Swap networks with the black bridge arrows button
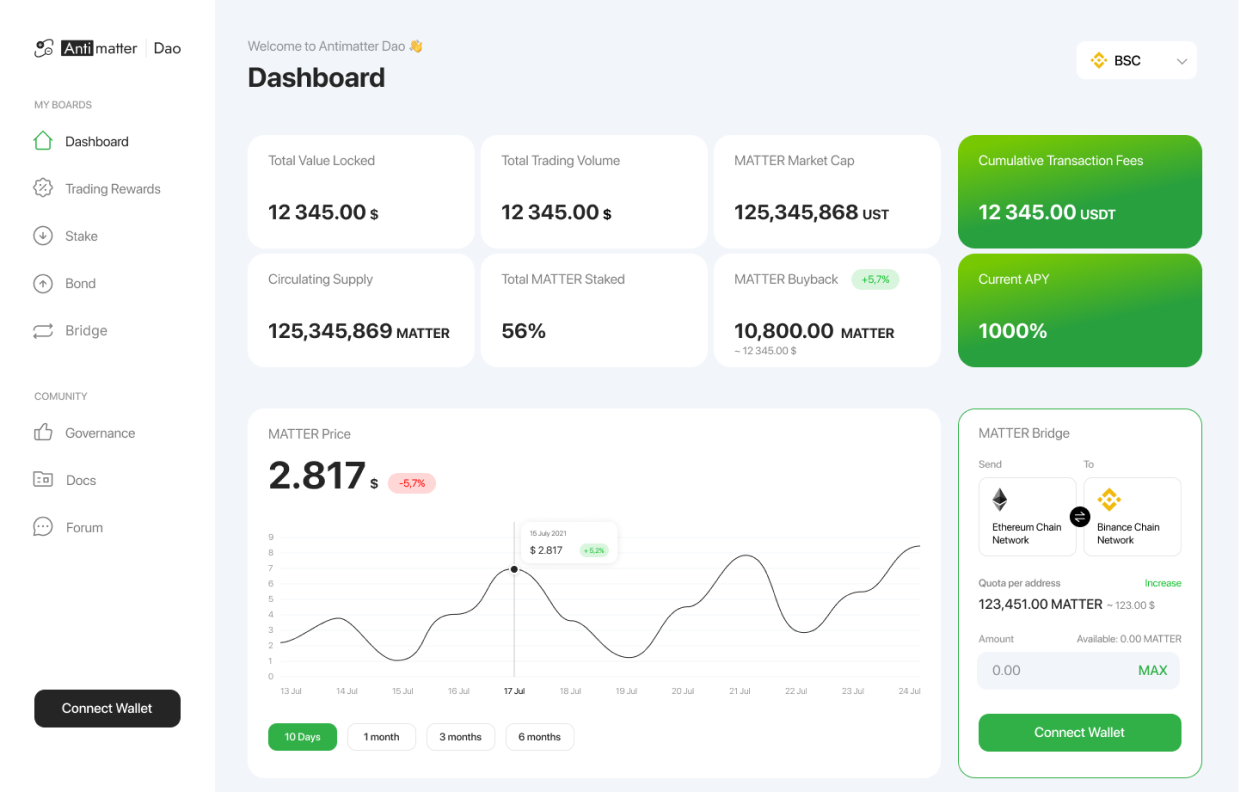 (1080, 516)
